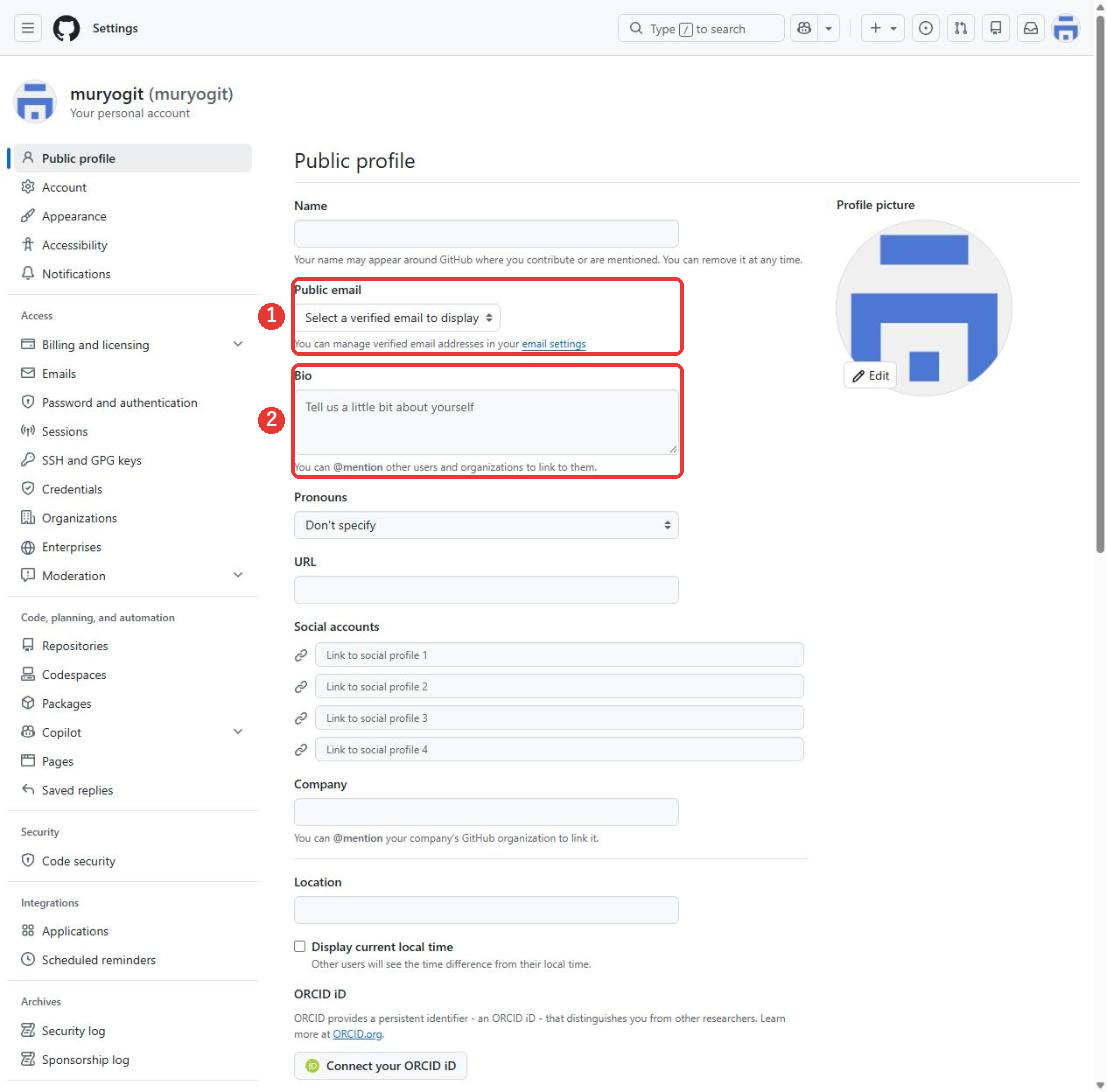Expand the Copilot sidebar chevron
This screenshot has width=1107, height=1092.
click(x=238, y=732)
